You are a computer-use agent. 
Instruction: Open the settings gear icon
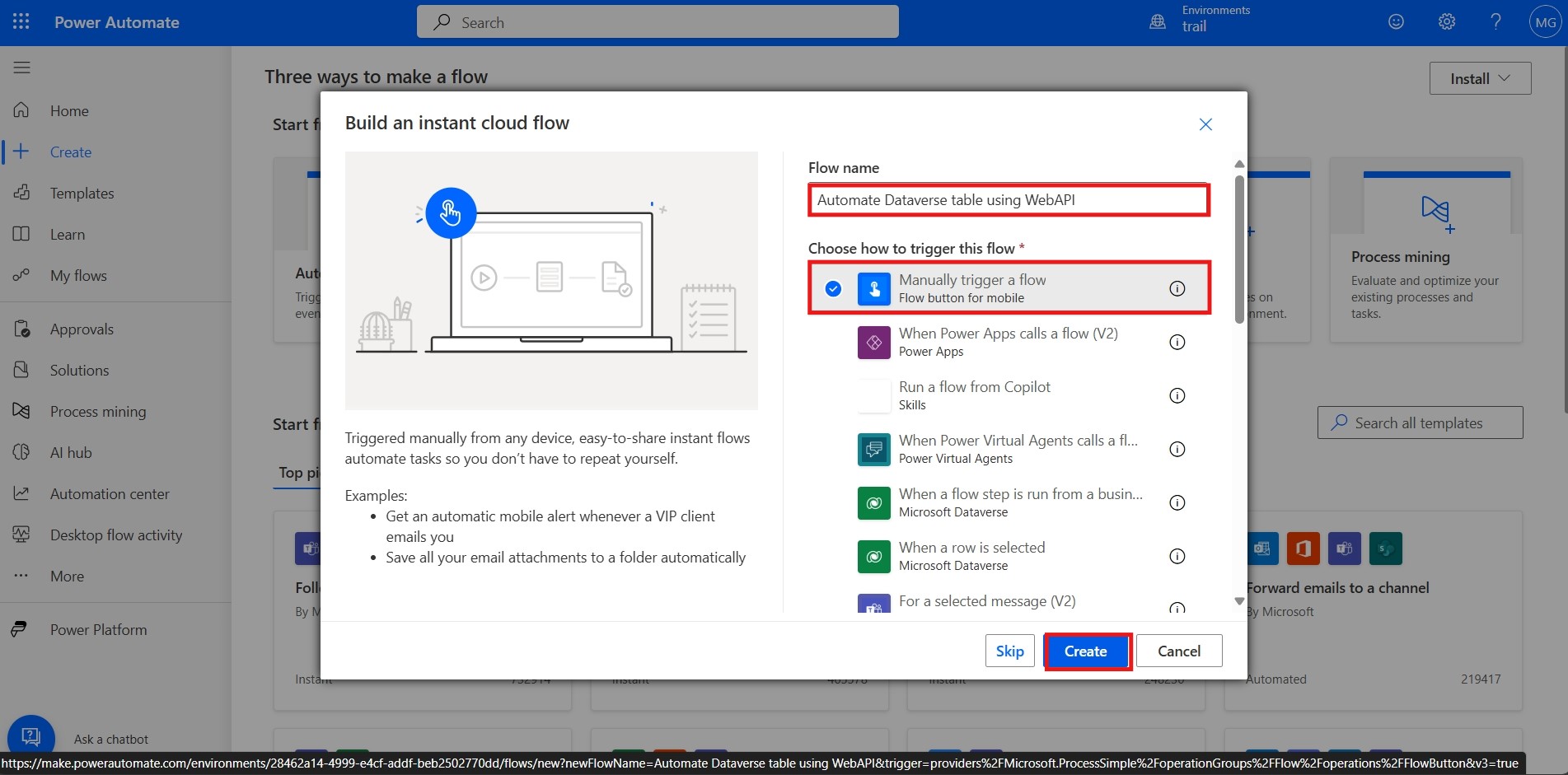tap(1447, 22)
